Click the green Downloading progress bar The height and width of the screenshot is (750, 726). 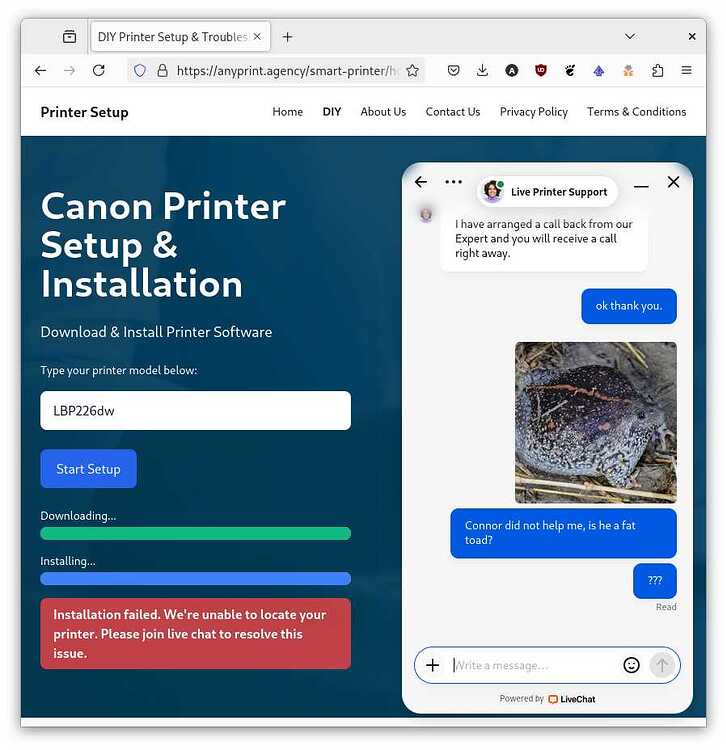196,533
